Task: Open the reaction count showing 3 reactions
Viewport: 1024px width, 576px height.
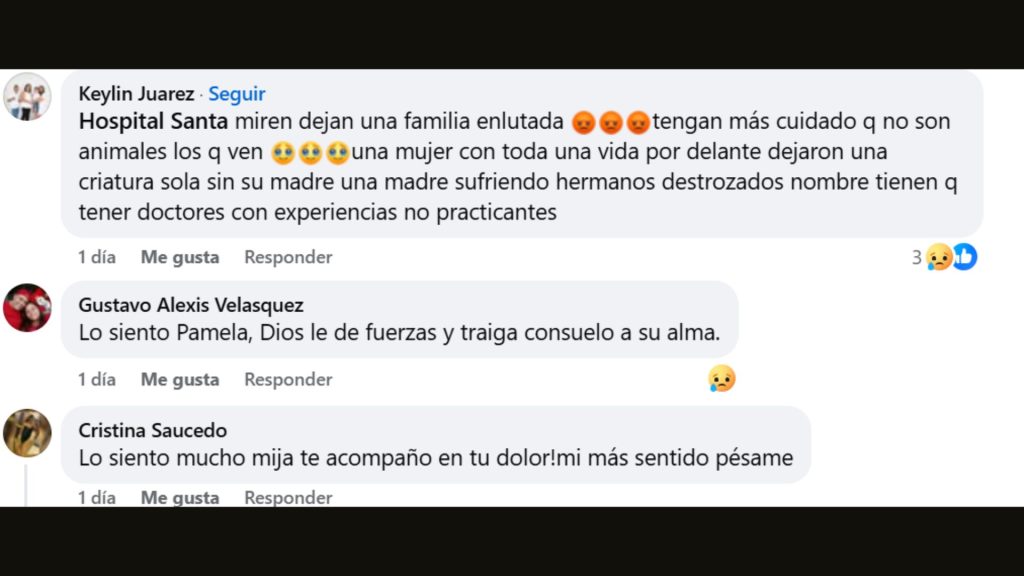Action: [916, 257]
